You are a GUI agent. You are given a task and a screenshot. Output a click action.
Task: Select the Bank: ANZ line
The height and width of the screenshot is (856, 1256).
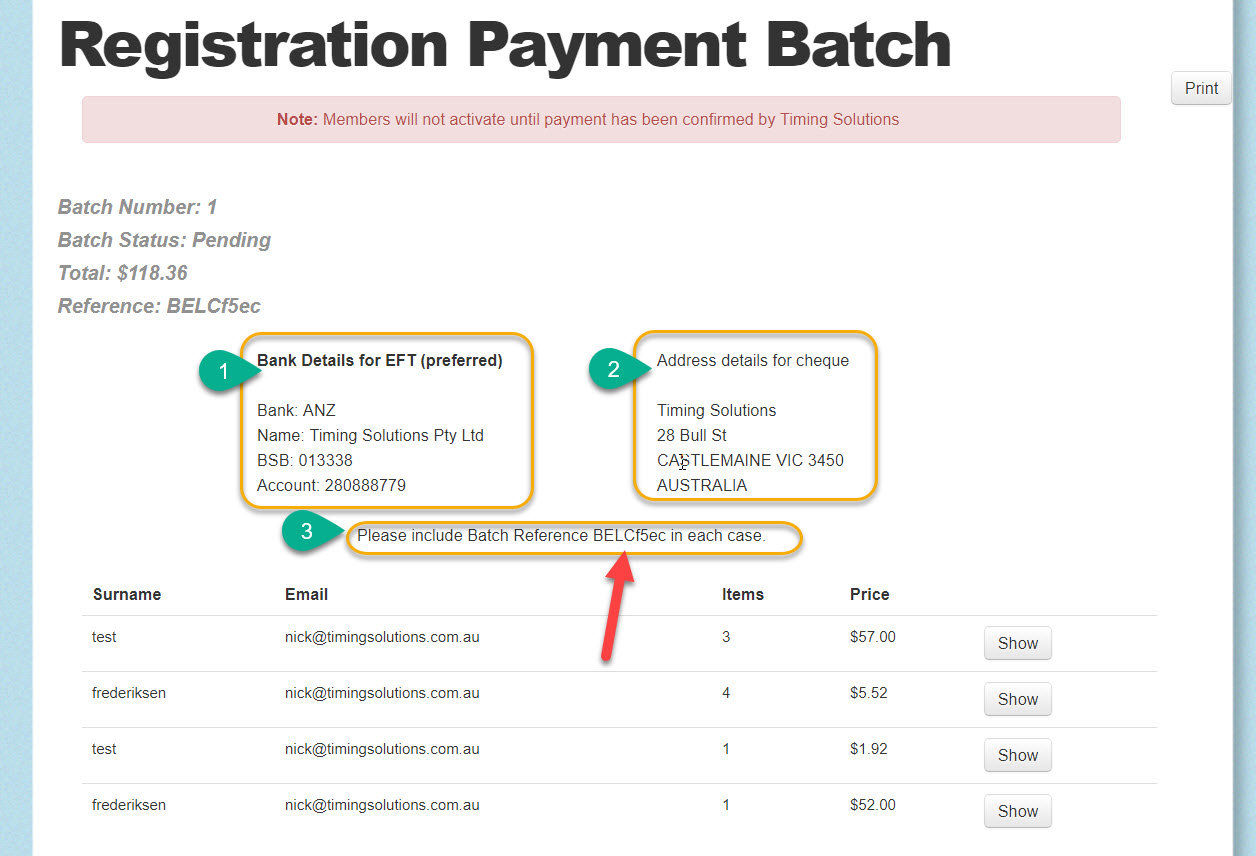point(296,410)
